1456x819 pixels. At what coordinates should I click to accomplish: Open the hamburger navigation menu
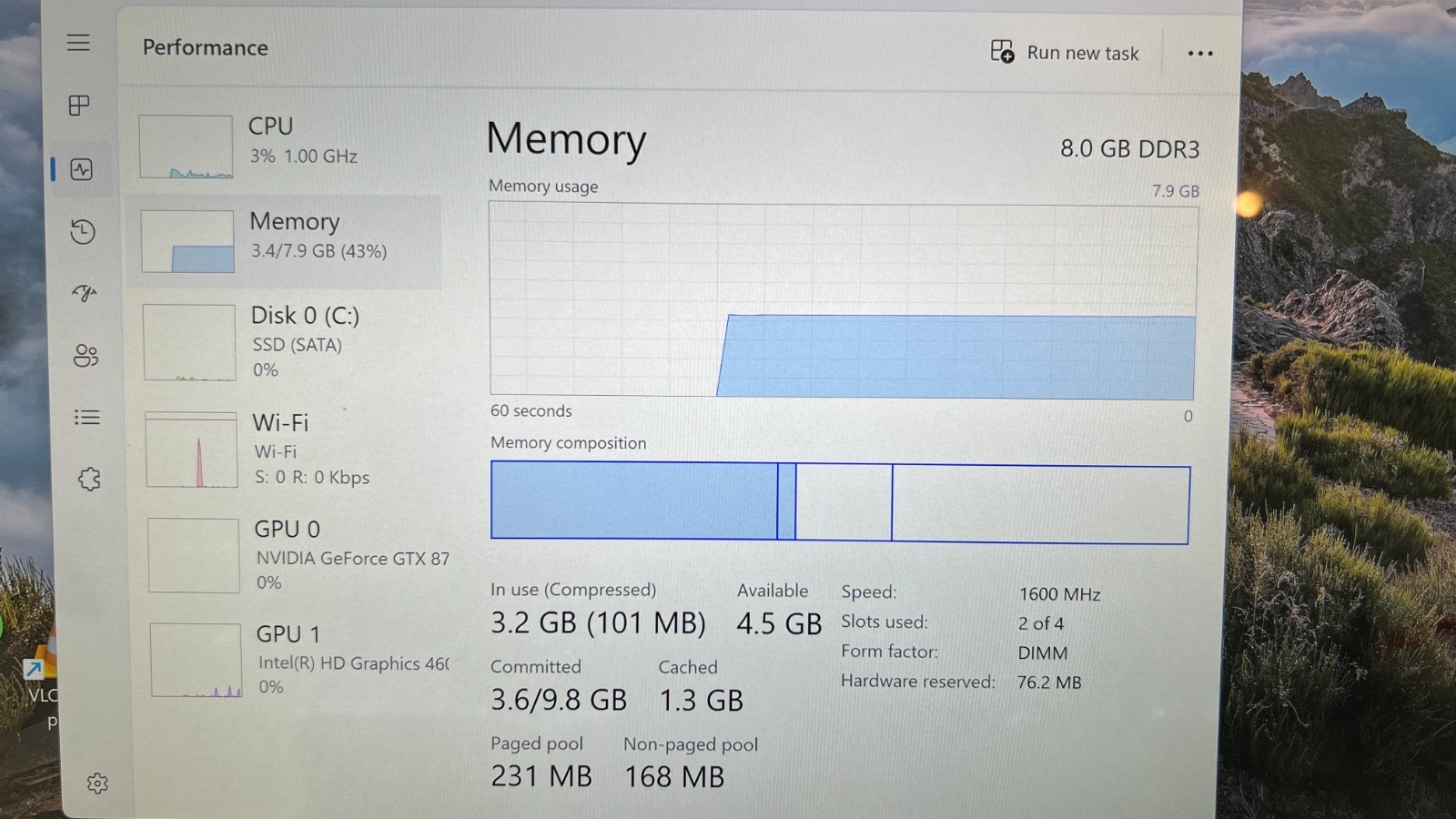pos(78,43)
